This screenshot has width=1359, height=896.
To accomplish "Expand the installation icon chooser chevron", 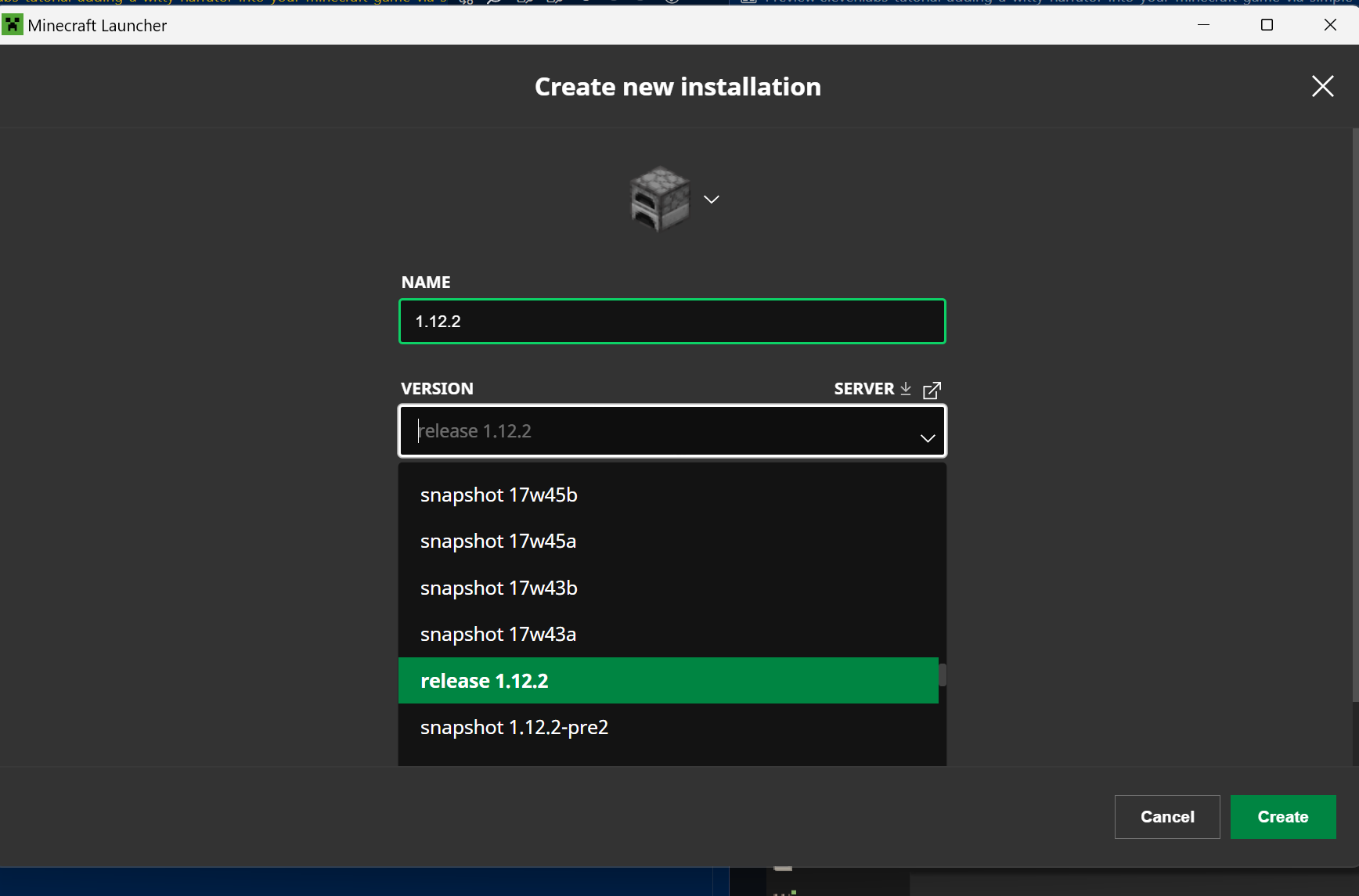I will (711, 200).
